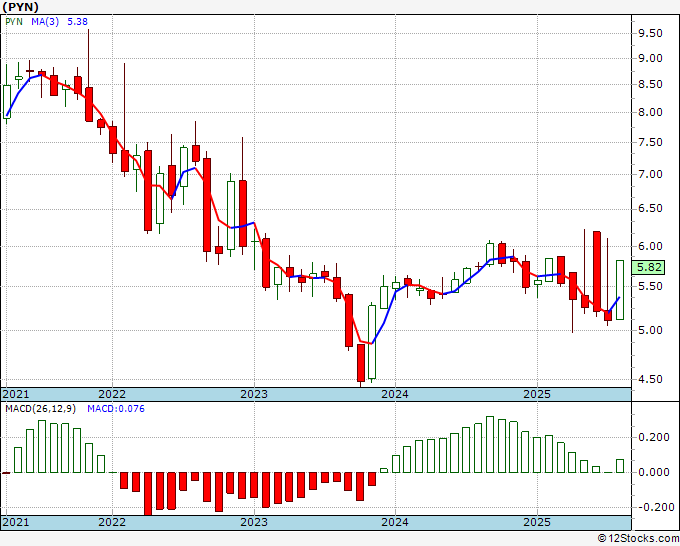Click the current price tag 5.82

(649, 267)
